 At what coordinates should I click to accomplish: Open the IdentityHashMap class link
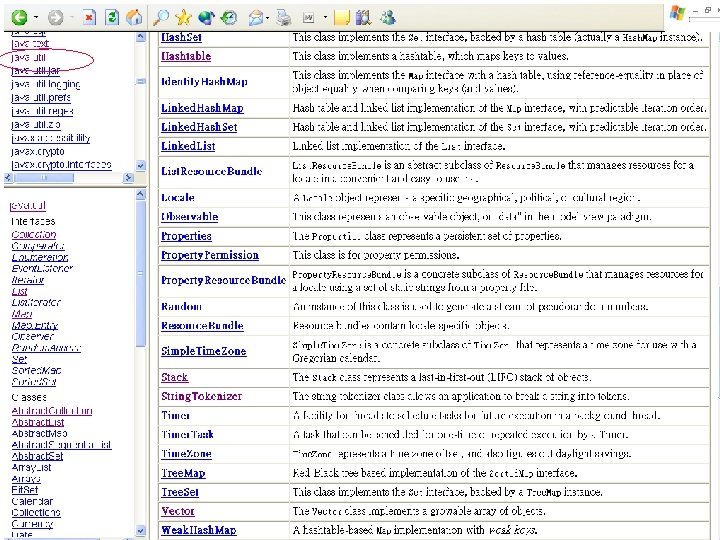(204, 82)
